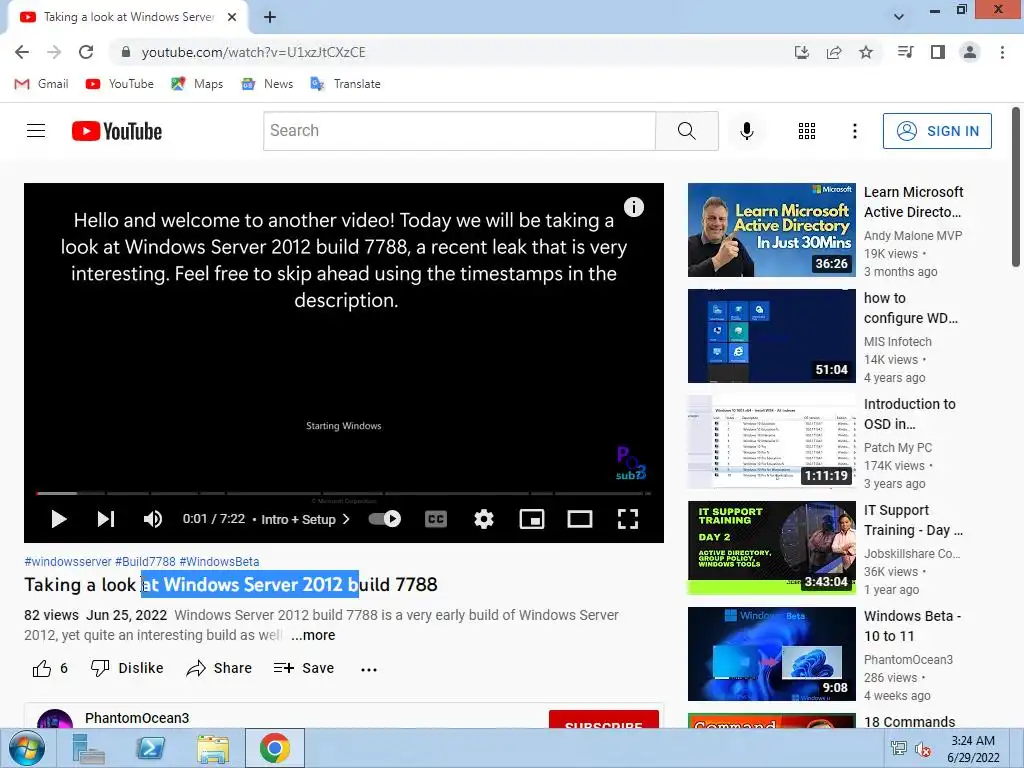Close the Taking a look at Windows Server tab

pyautogui.click(x=232, y=17)
